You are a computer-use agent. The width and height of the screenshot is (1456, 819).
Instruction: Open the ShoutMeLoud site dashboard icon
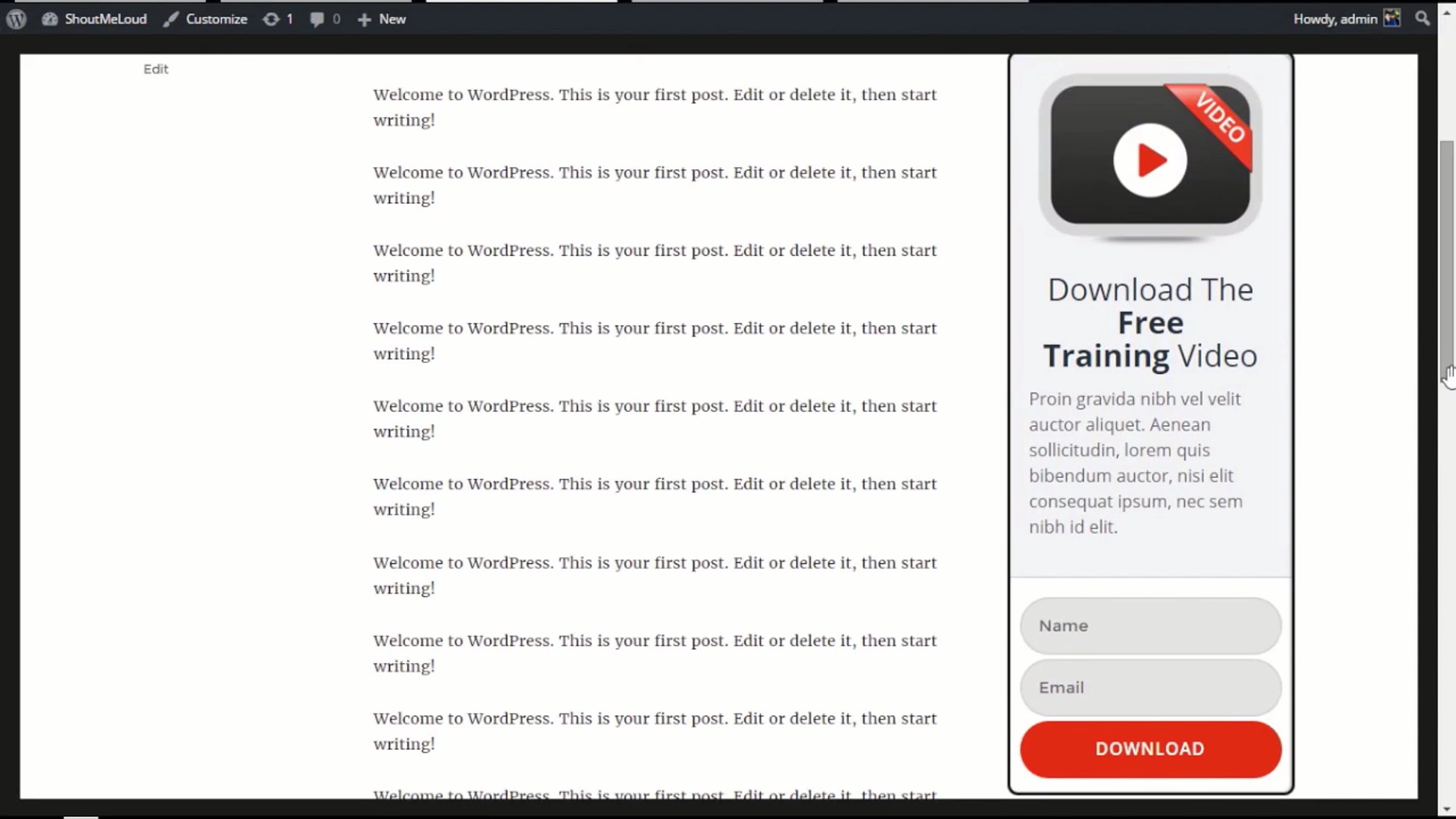click(x=50, y=19)
